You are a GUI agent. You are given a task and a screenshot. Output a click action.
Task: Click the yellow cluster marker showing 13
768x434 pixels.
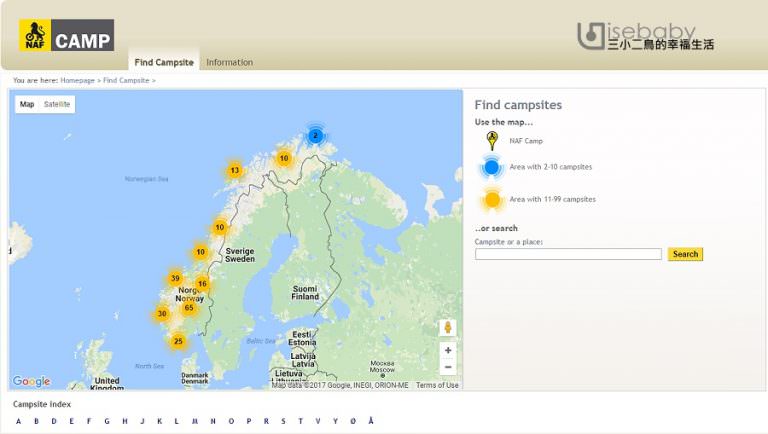[x=234, y=170]
